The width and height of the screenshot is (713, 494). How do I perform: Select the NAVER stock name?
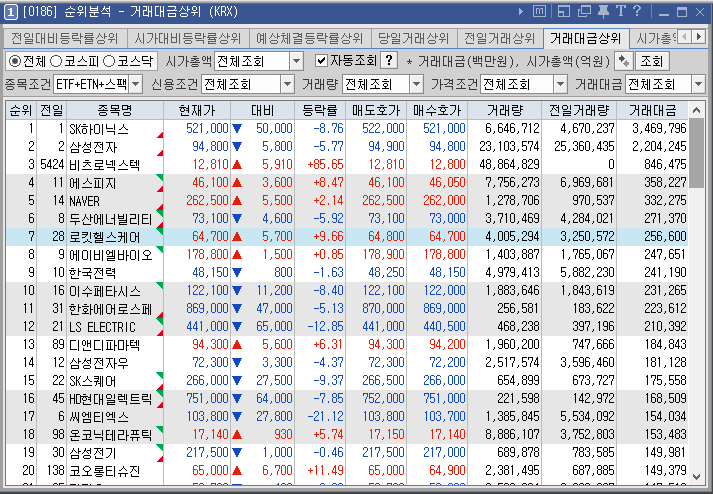pyautogui.click(x=84, y=201)
